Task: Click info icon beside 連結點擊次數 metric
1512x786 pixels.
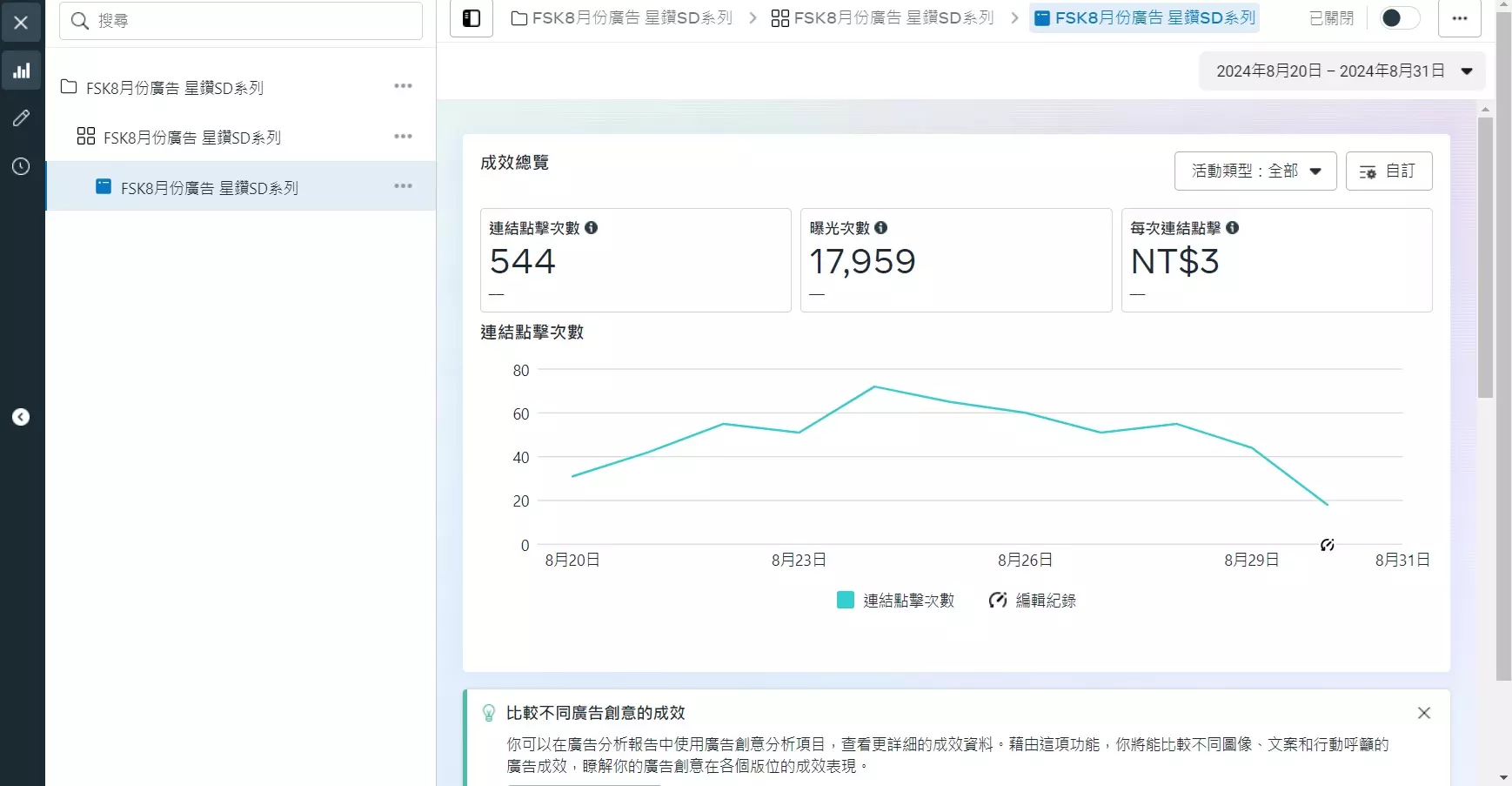Action: click(592, 228)
